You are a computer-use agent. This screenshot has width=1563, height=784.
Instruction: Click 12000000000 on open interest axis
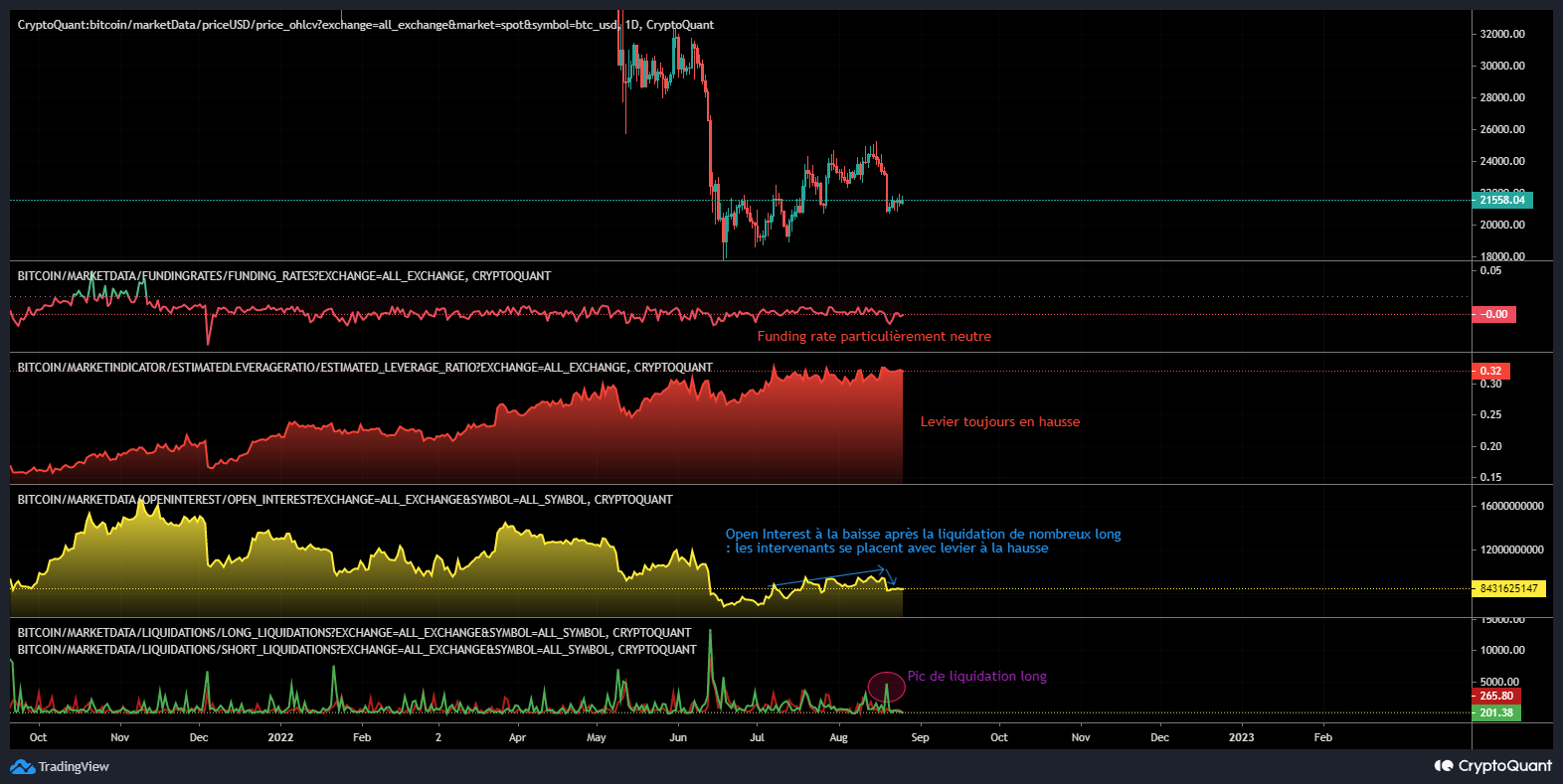1511,549
